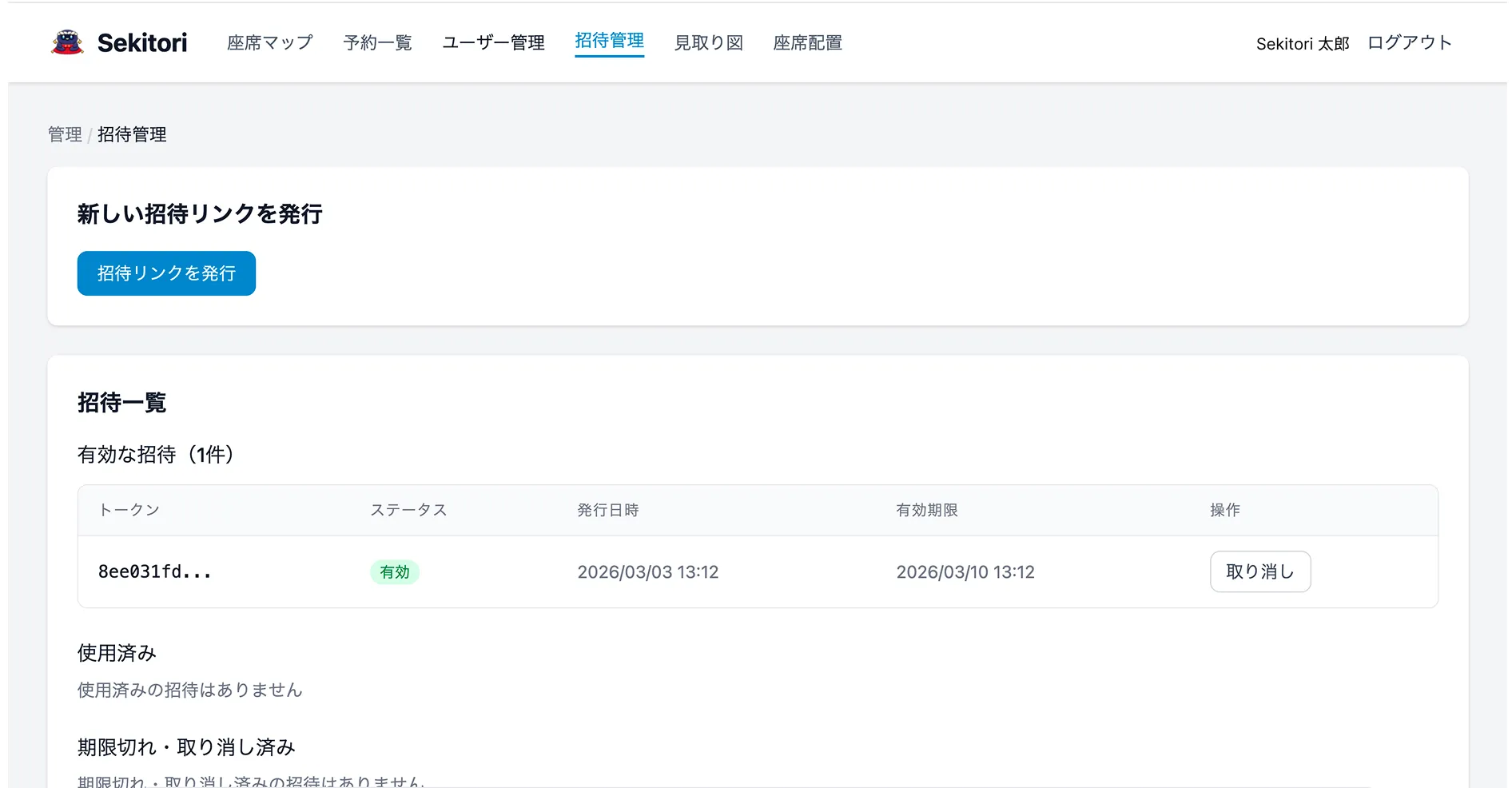Click the 有効な招待（1件） subheading
Viewport: 1512px width, 788px height.
coord(156,455)
